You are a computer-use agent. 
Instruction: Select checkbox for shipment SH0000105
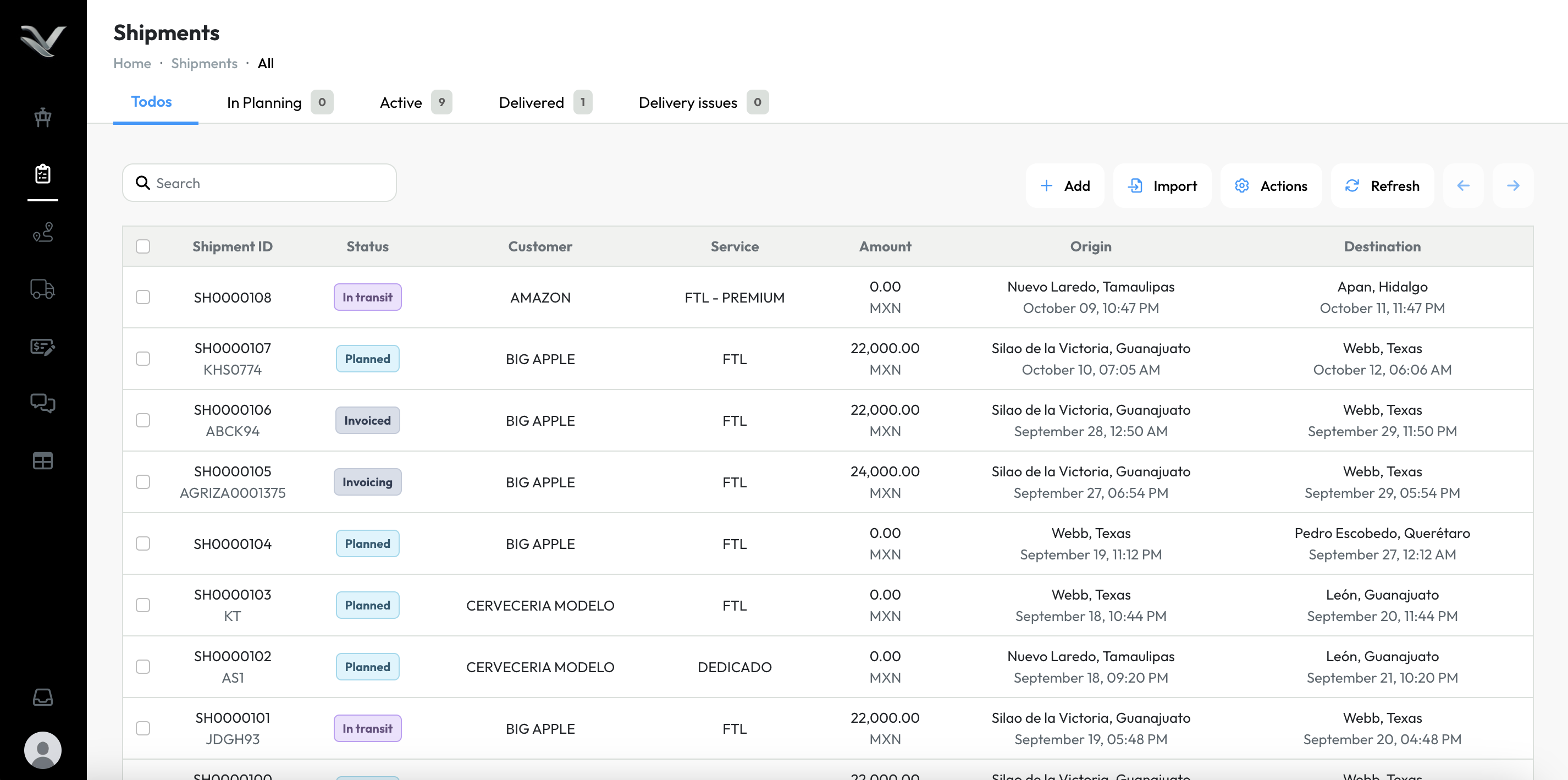tap(143, 482)
